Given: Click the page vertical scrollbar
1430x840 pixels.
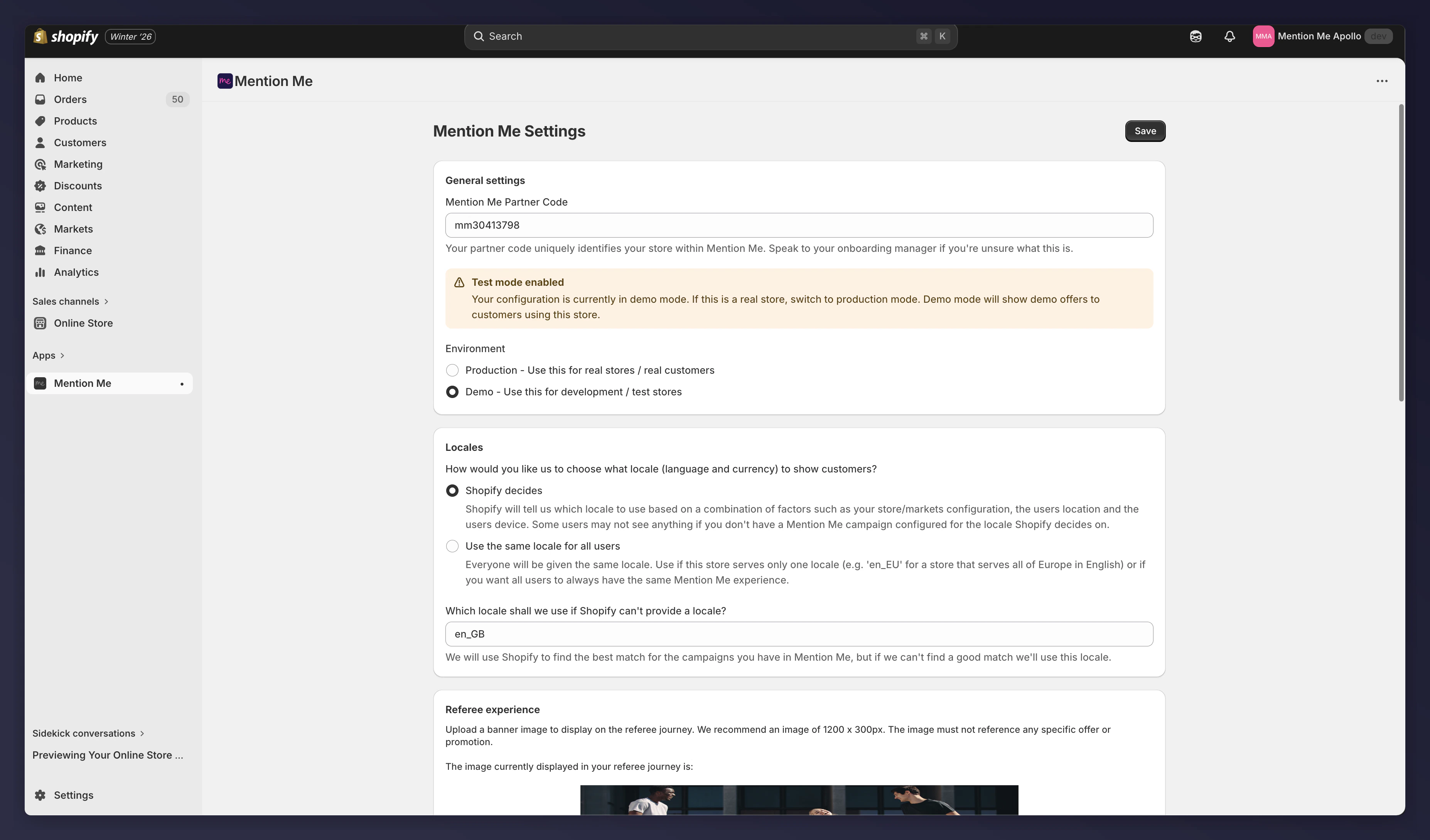Looking at the screenshot, I should click(1401, 253).
